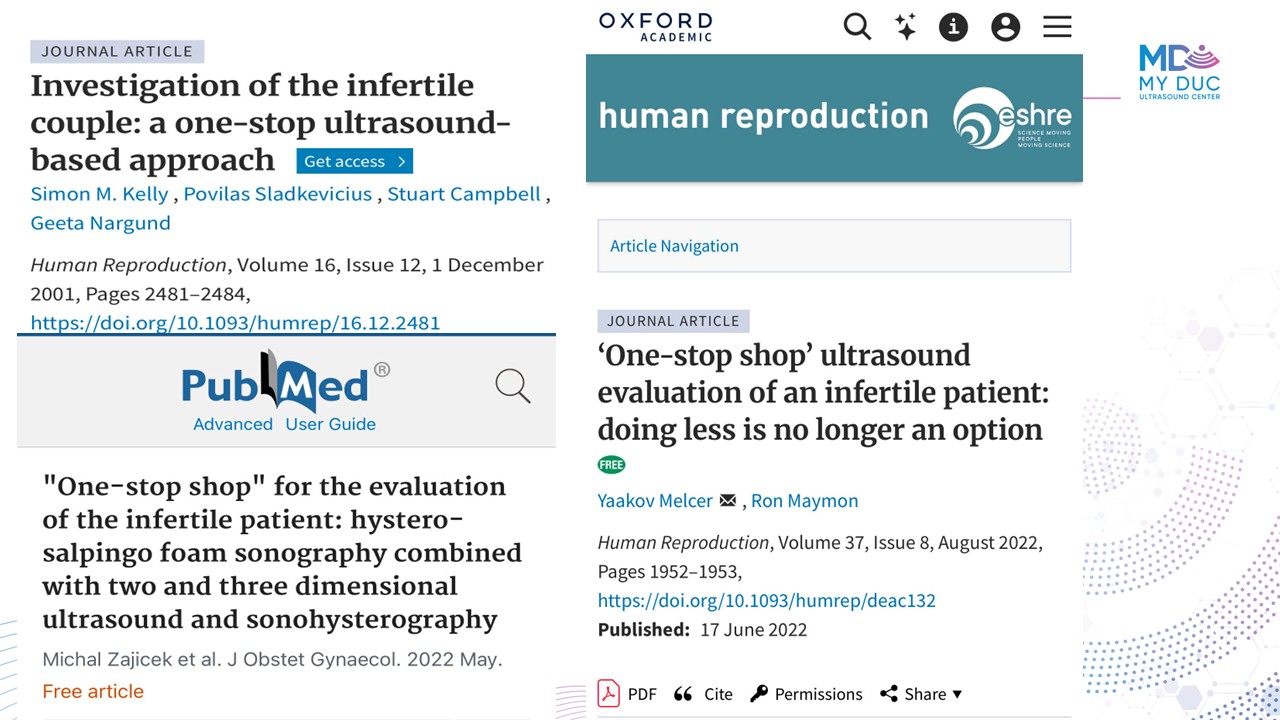Click the Get access button

[x=354, y=161]
